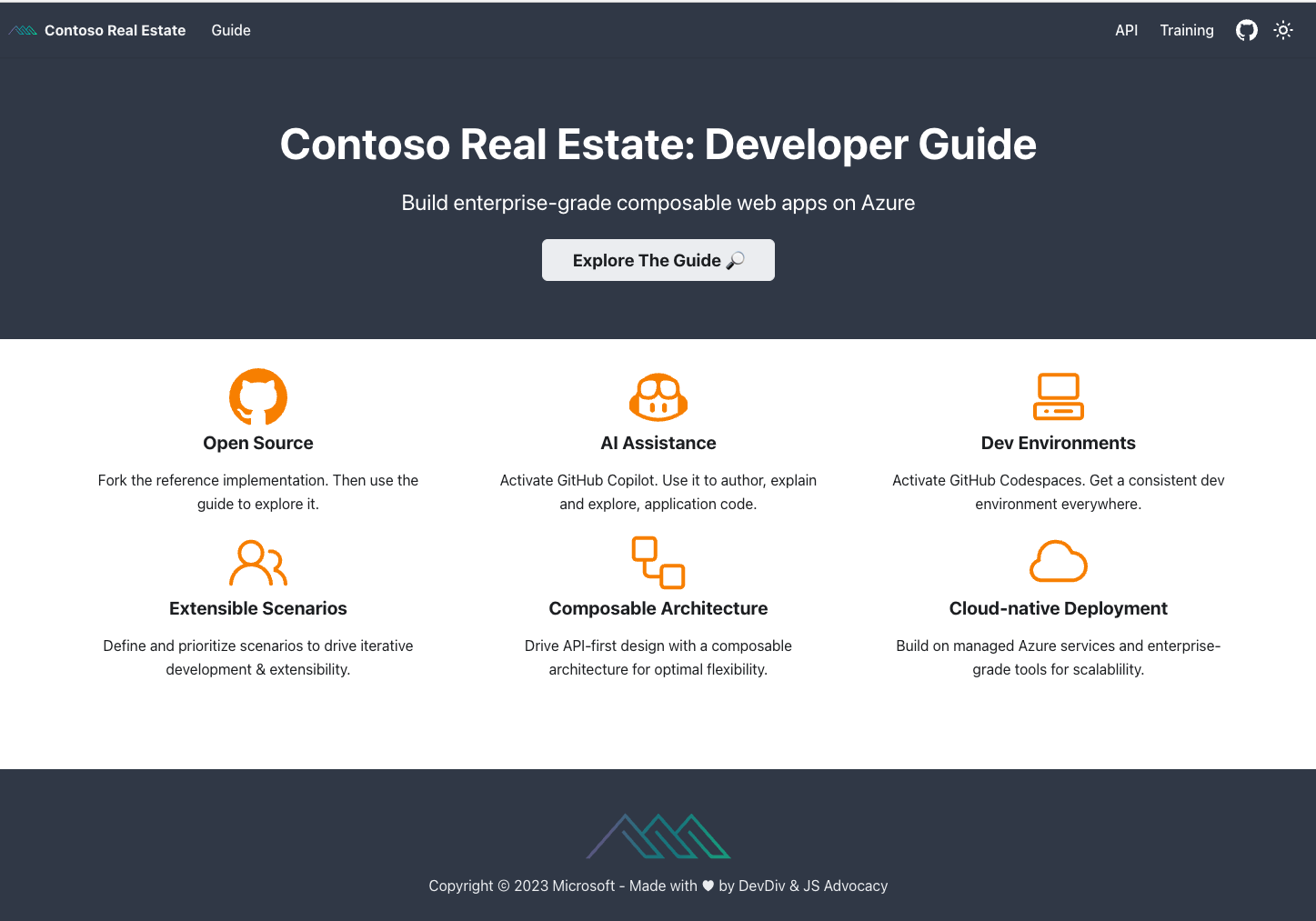
Task: Select the Dev Environments heading
Action: point(1059,443)
